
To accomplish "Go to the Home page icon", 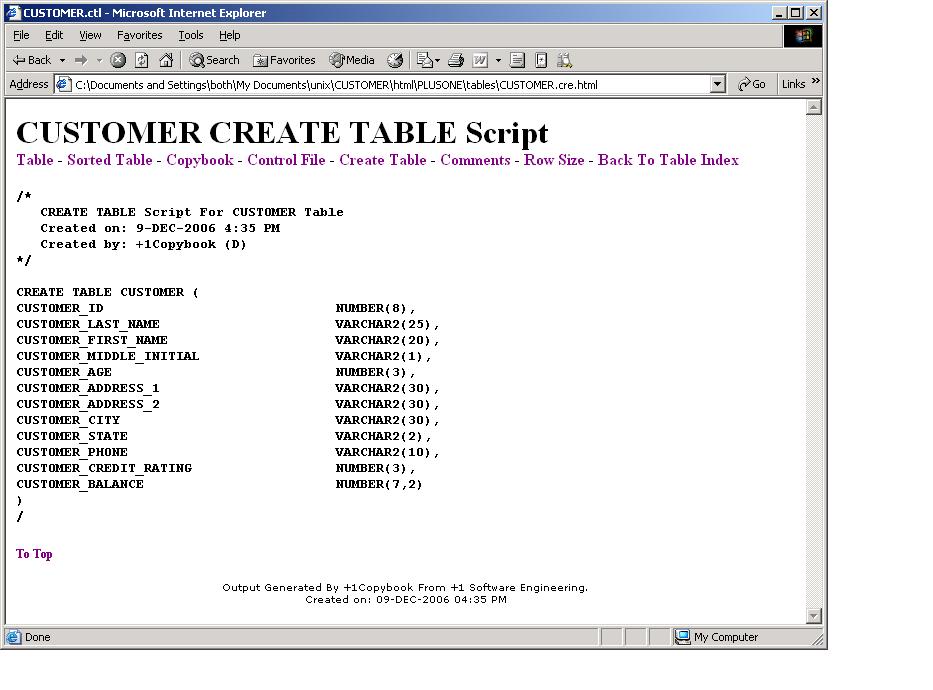I will click(x=166, y=60).
